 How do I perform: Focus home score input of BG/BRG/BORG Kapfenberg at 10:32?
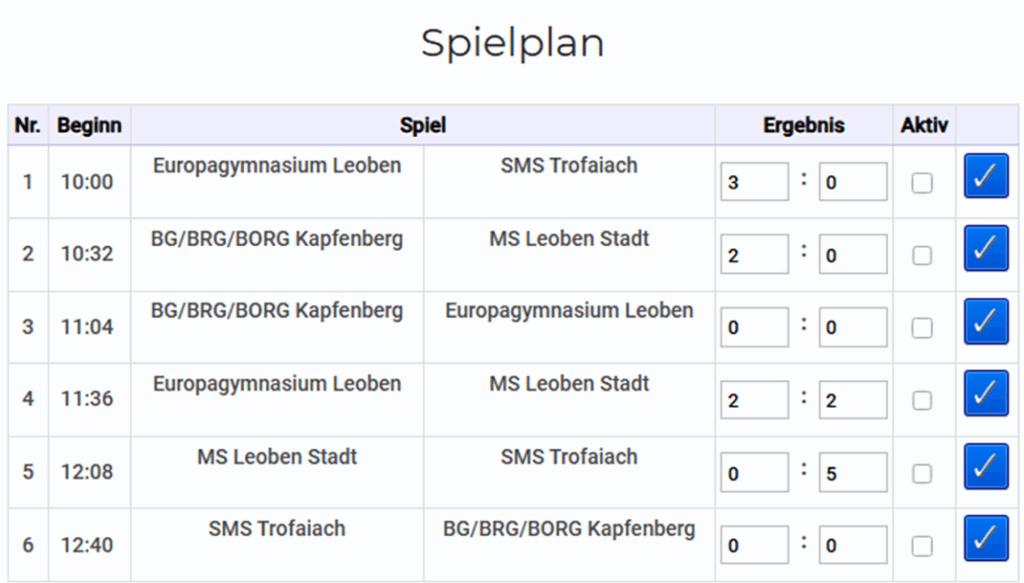[x=754, y=256]
